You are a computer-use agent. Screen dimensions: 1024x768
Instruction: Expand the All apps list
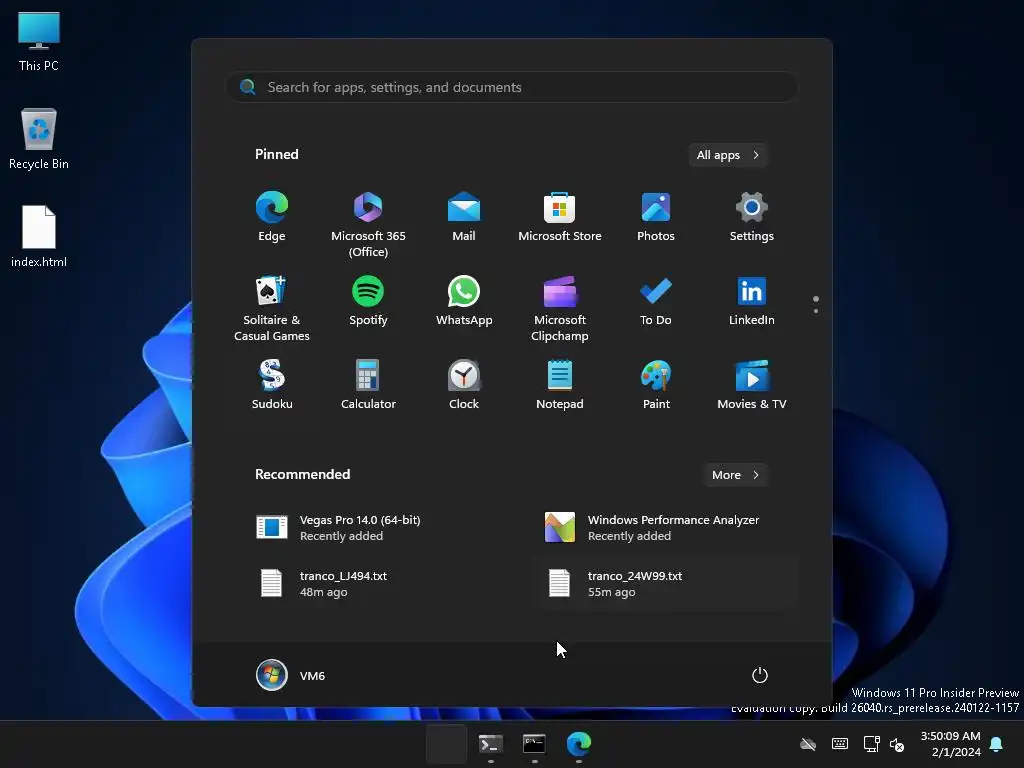pos(728,155)
